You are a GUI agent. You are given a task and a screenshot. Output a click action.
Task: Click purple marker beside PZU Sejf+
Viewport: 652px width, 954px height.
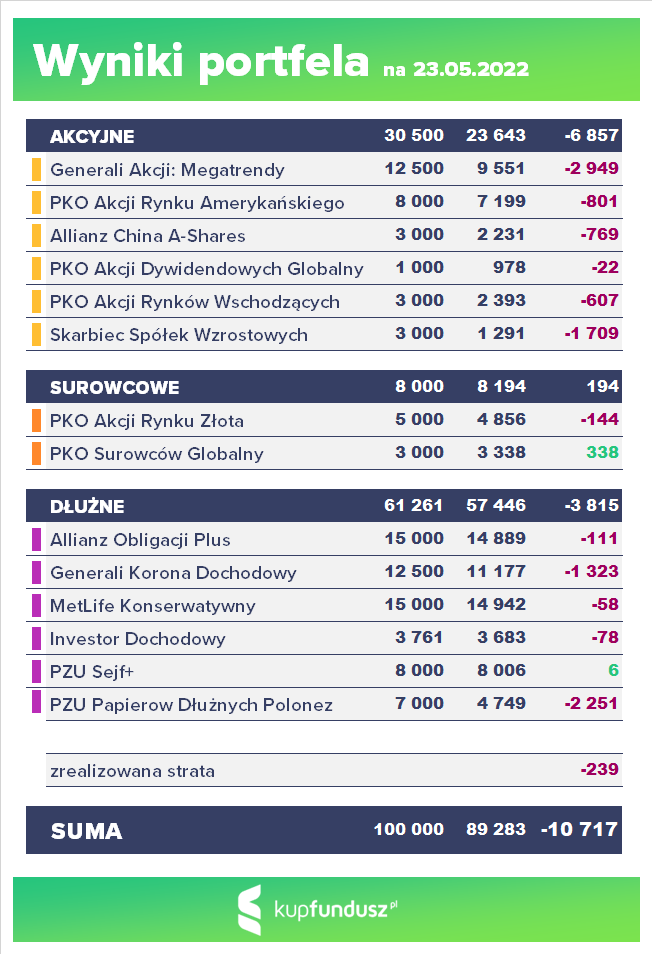37,671
